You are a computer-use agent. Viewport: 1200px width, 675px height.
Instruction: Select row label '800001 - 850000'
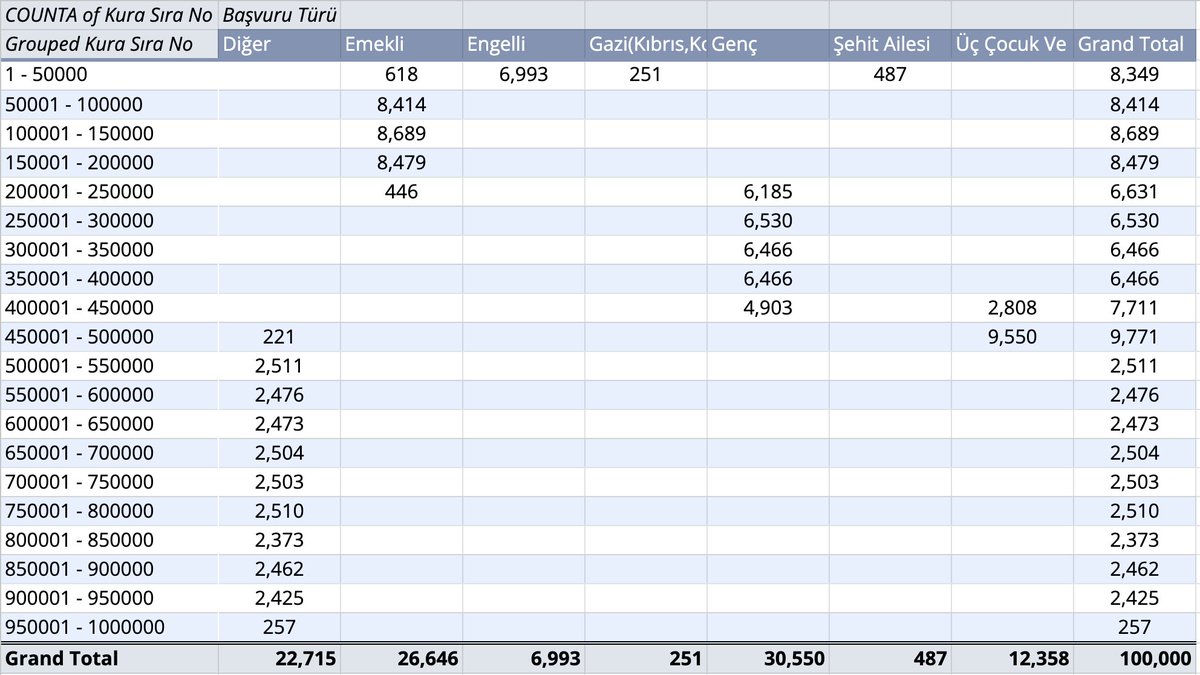[x=109, y=539]
